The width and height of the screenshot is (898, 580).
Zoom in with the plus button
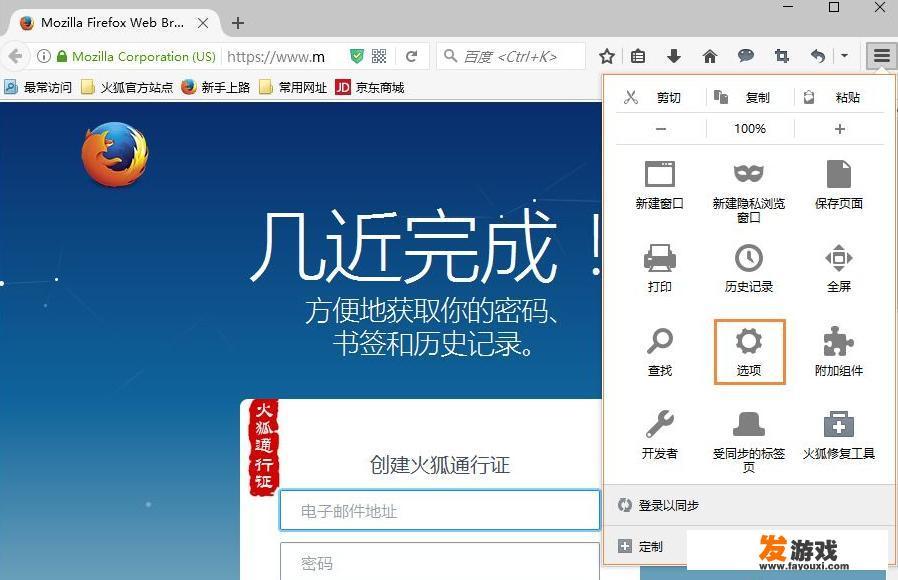839,129
